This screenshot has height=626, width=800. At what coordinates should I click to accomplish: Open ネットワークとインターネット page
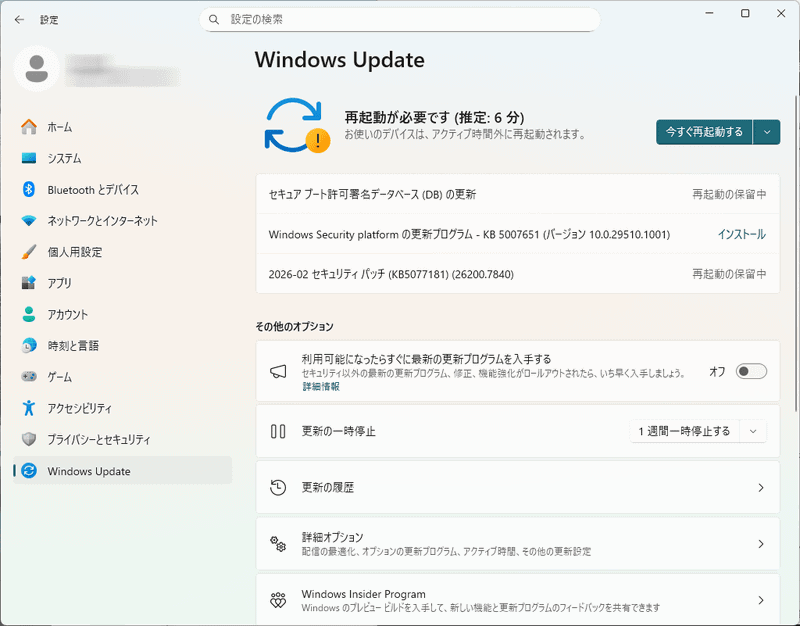tap(122, 220)
